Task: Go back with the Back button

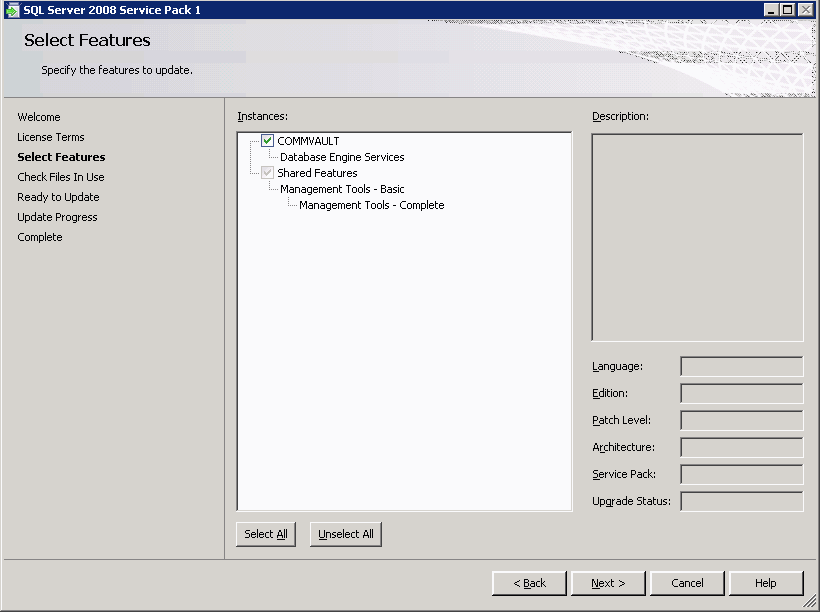Action: [x=529, y=583]
